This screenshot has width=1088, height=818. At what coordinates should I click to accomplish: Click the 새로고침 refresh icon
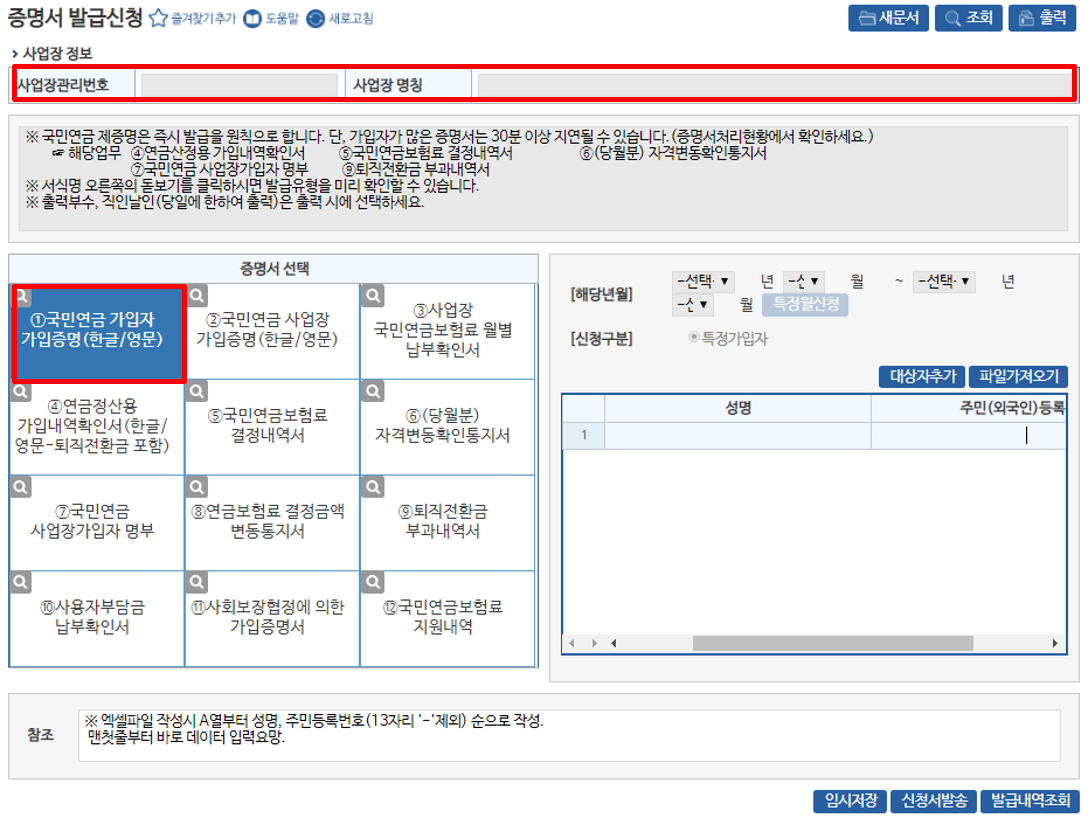316,19
